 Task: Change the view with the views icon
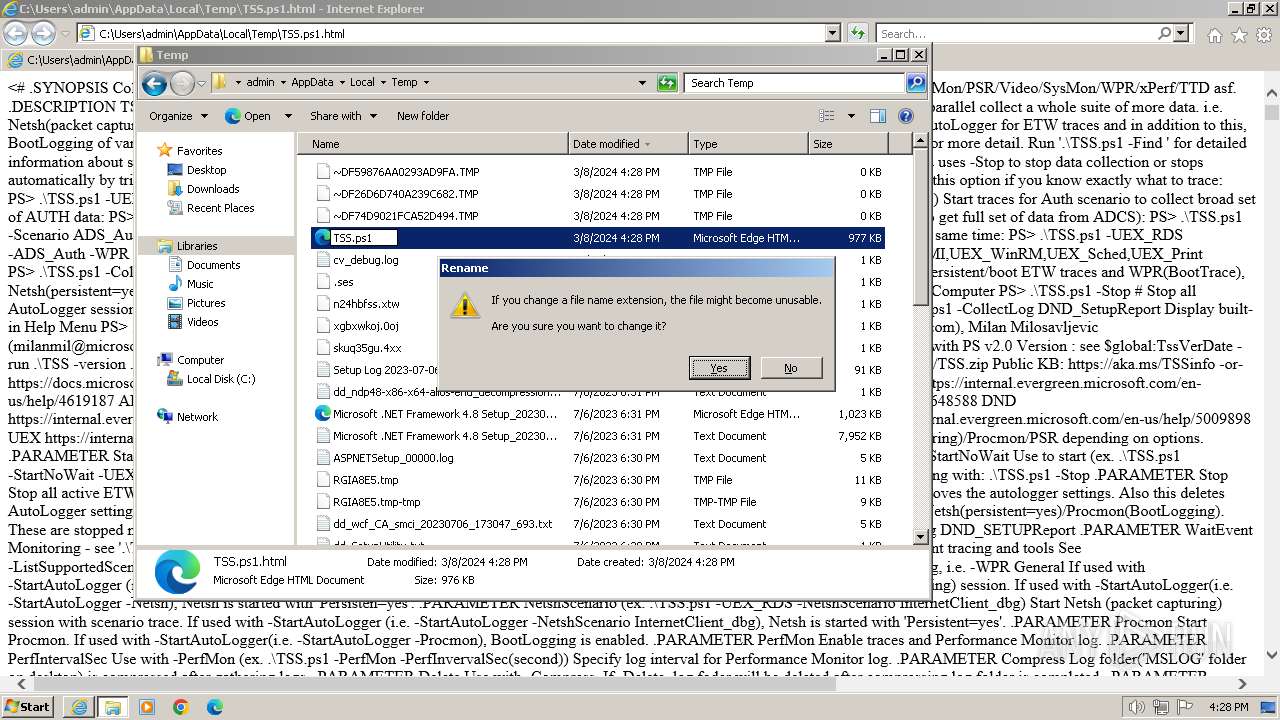click(827, 116)
